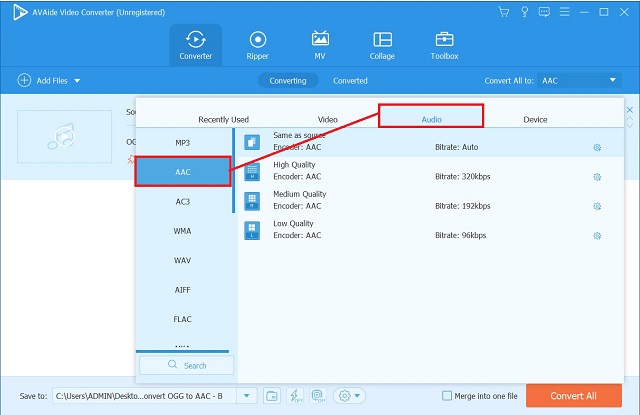The image size is (640, 415).
Task: Click the format Search field
Action: click(x=187, y=365)
